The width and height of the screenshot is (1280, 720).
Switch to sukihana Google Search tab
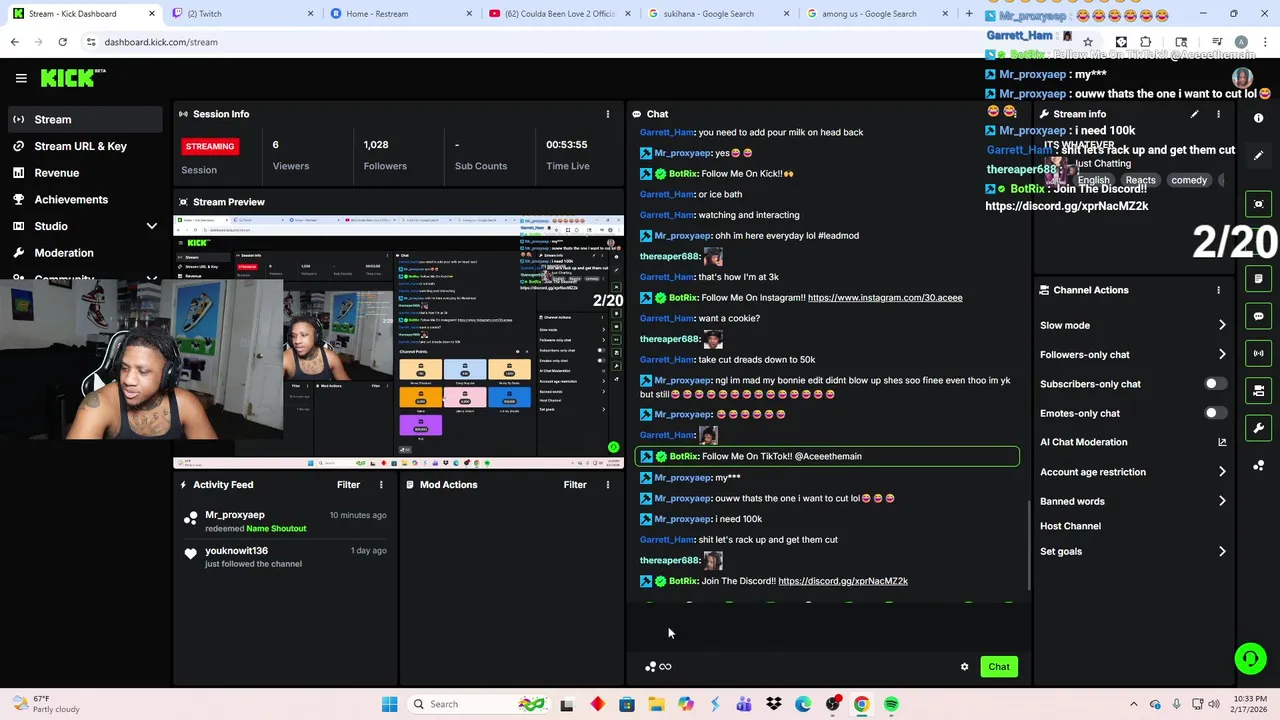tap(718, 14)
